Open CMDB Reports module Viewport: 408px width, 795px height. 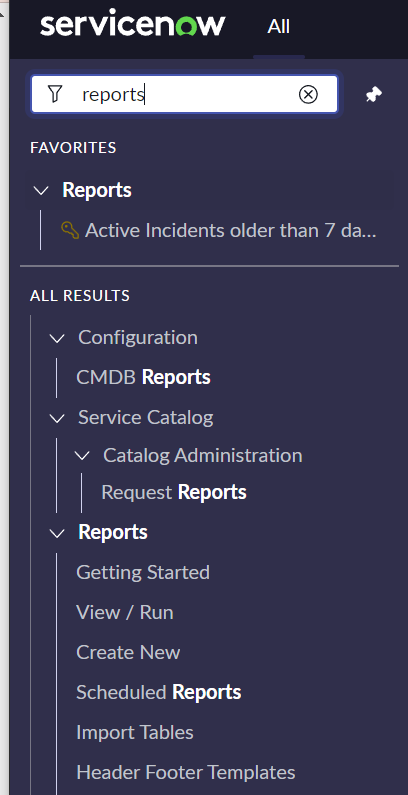click(143, 377)
